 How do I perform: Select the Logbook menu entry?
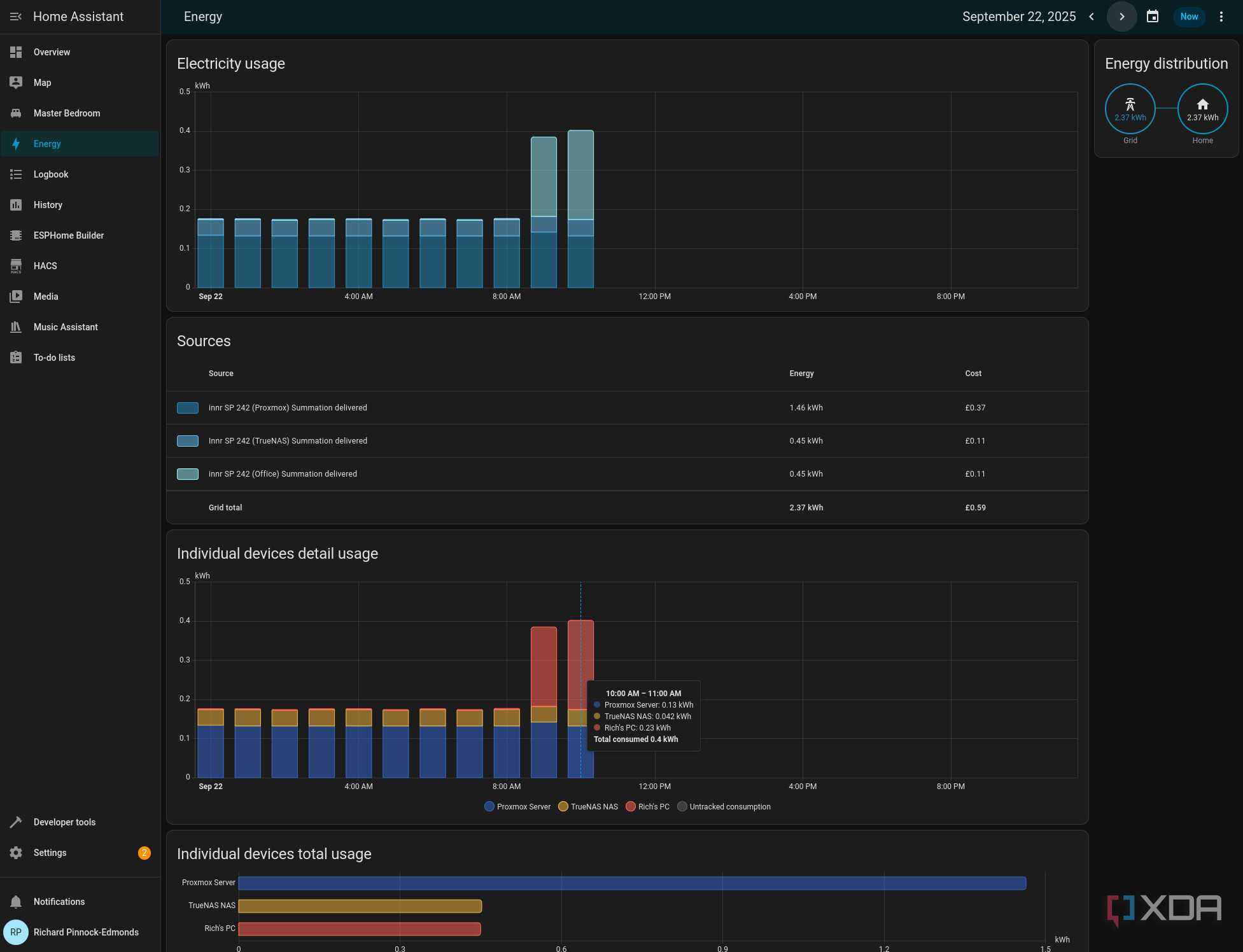click(80, 174)
